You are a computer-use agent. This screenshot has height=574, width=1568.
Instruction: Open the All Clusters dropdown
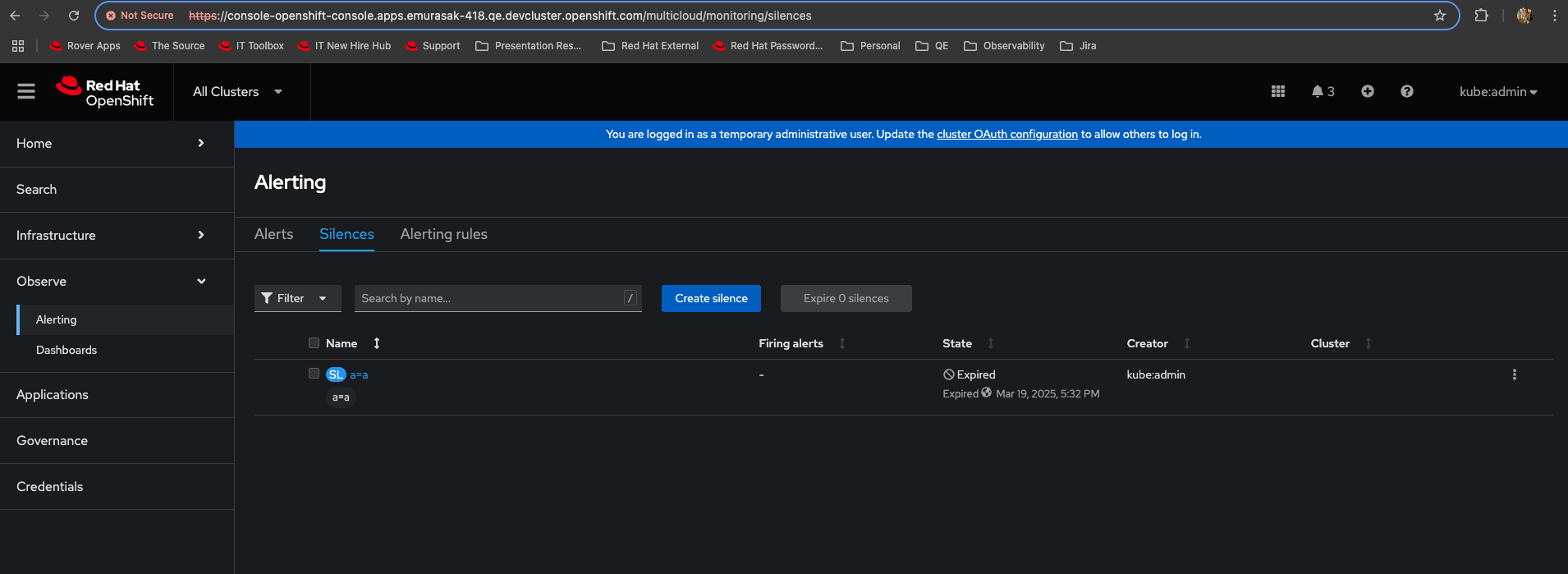(238, 92)
